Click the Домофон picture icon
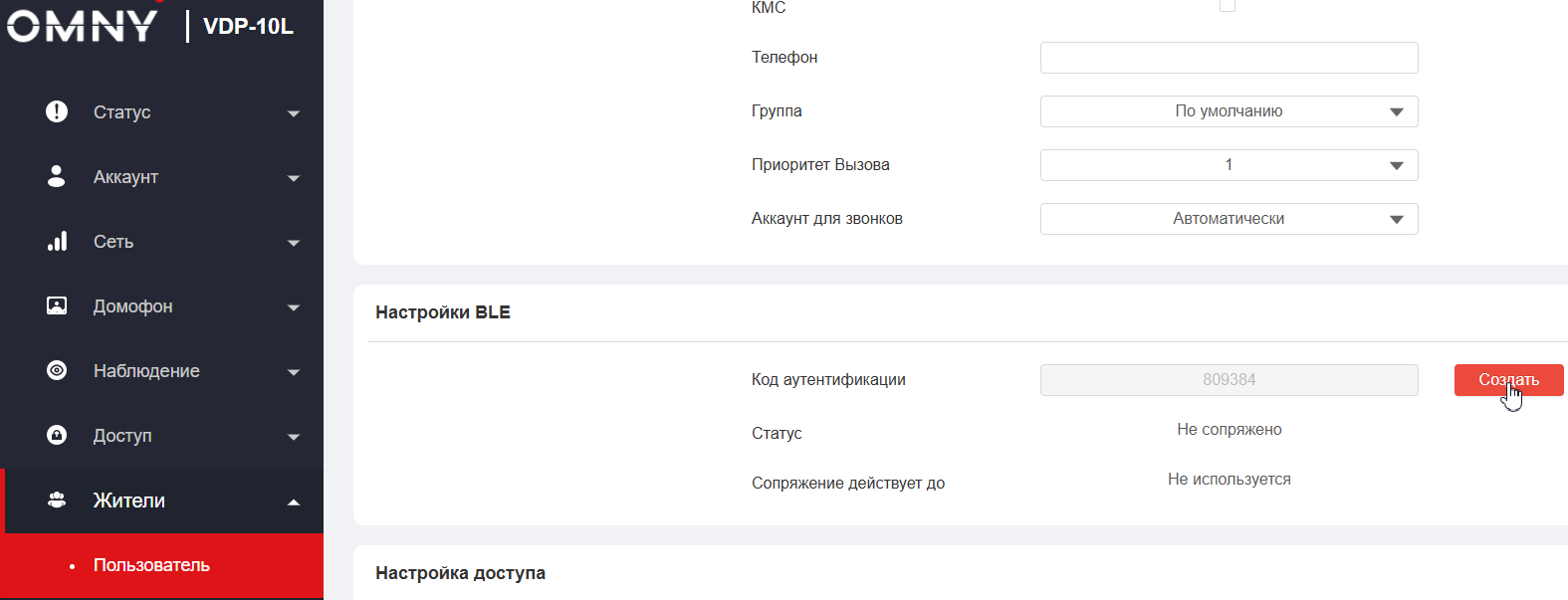 pos(57,305)
